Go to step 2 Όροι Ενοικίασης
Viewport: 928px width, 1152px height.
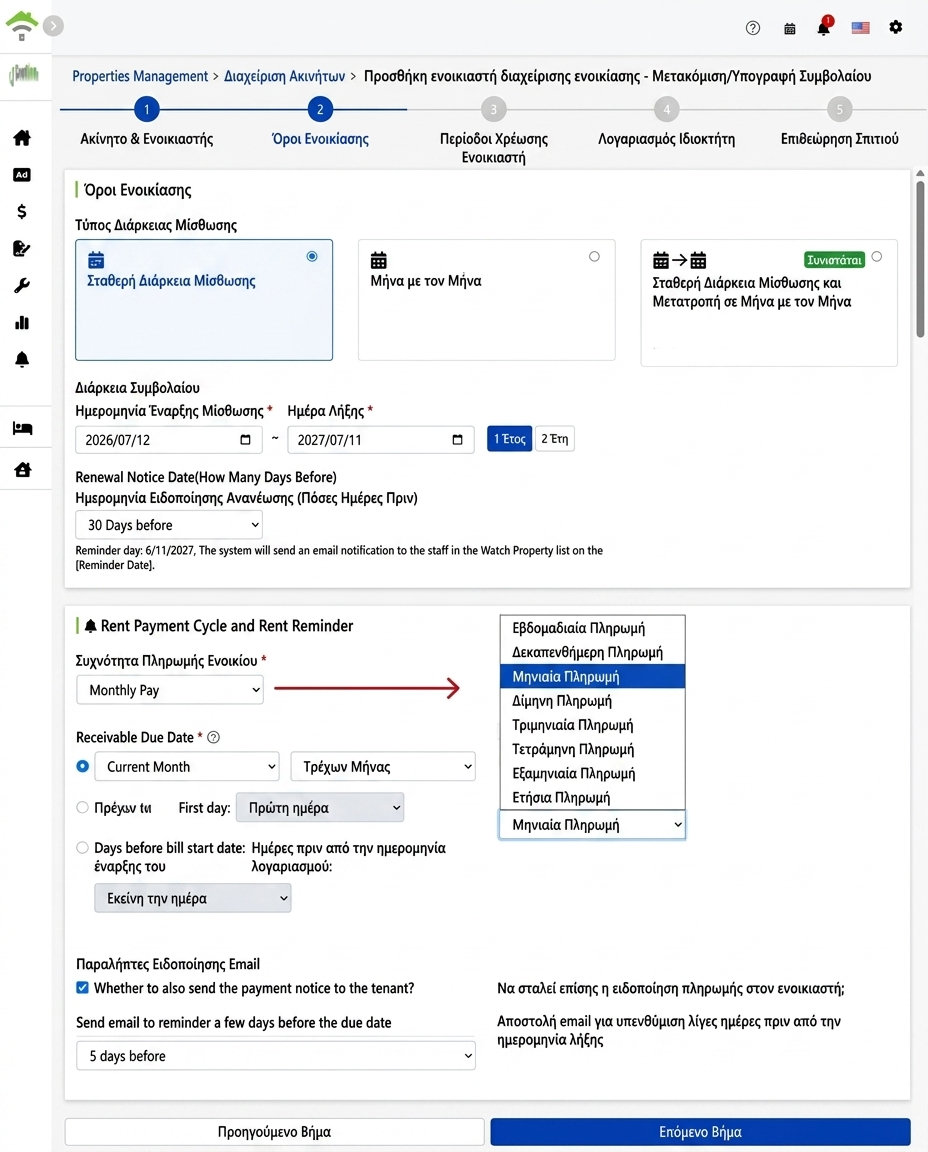[x=320, y=109]
